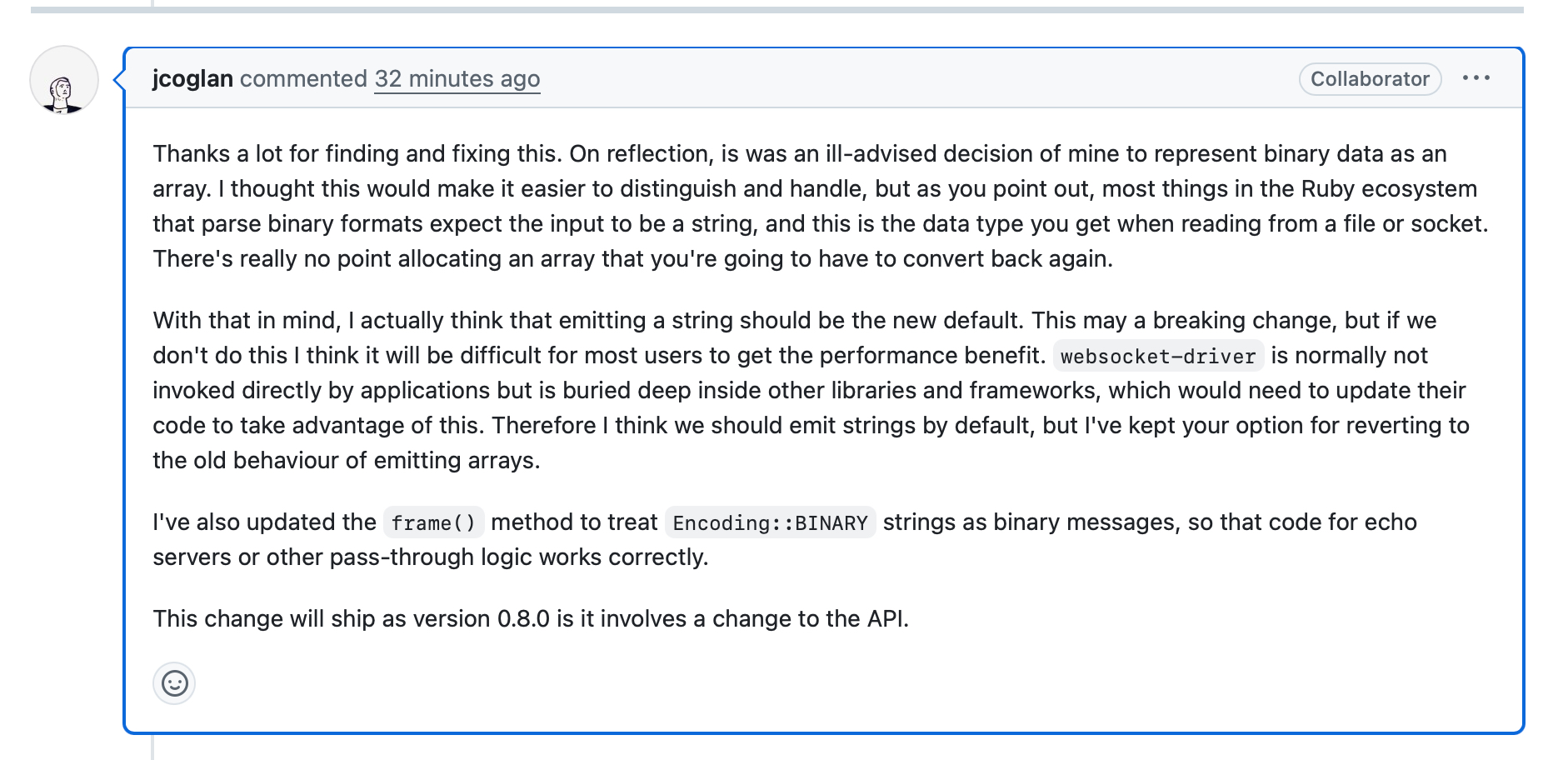
Task: Click the "32 minutes ago" timestamp link
Action: click(457, 78)
